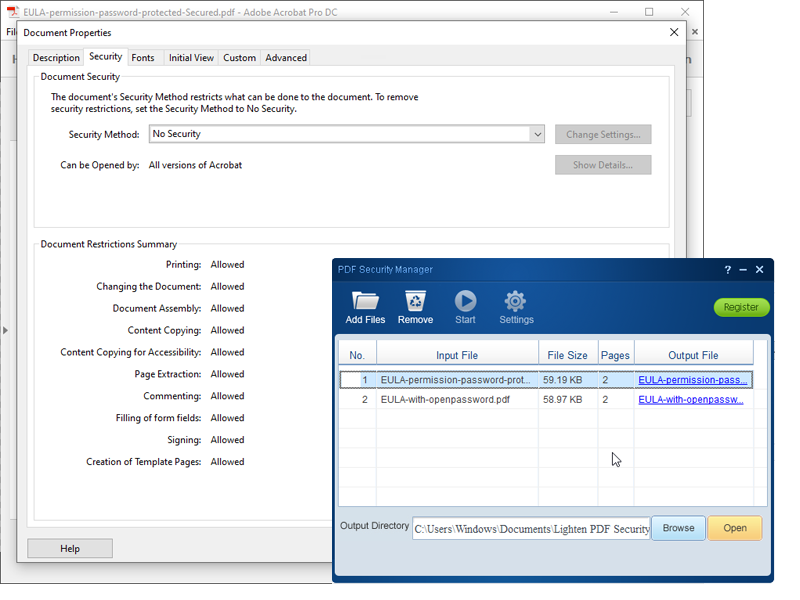The height and width of the screenshot is (600, 800).
Task: Click Content Copying for Accessibility label
Action: [131, 352]
